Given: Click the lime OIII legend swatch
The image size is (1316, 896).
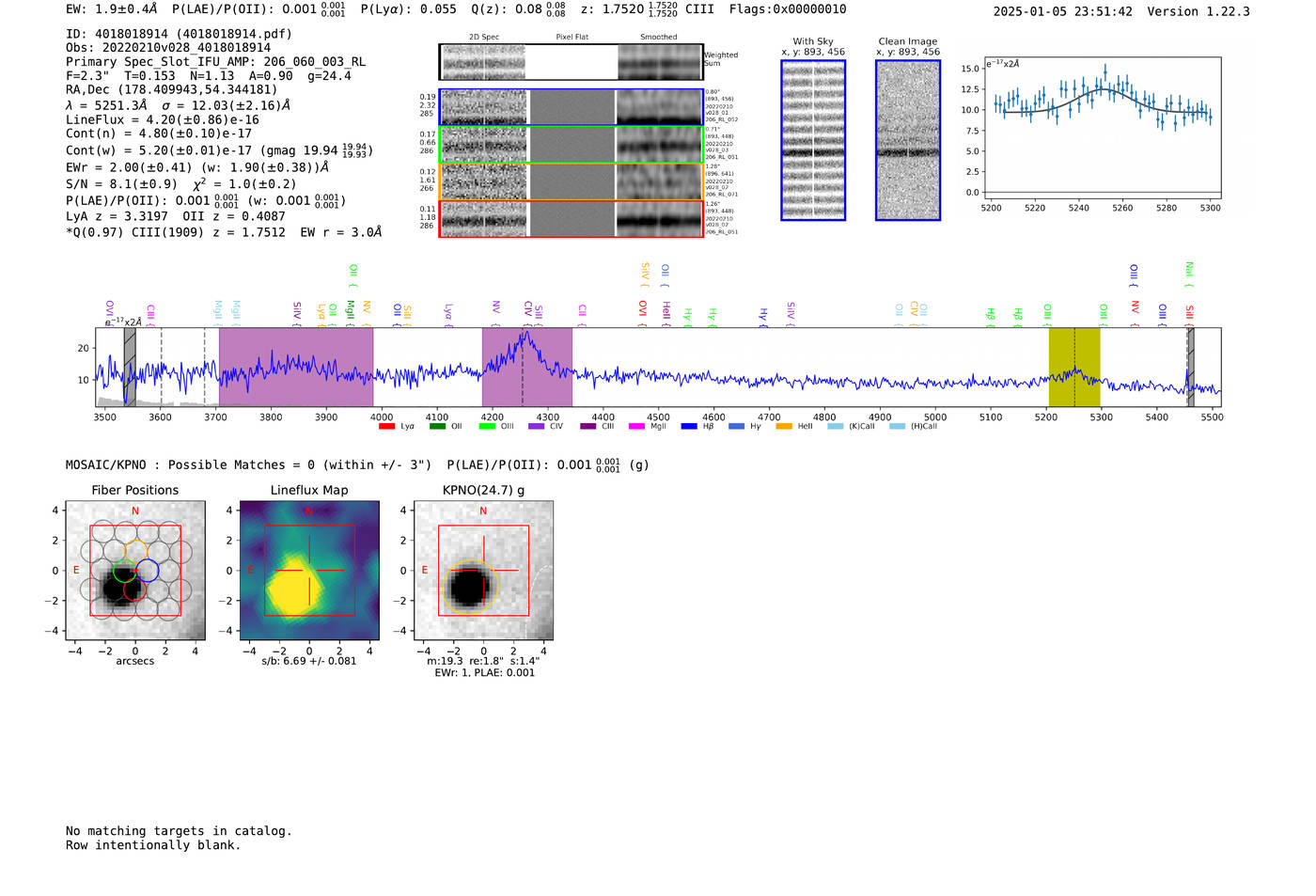Looking at the screenshot, I should pyautogui.click(x=486, y=426).
